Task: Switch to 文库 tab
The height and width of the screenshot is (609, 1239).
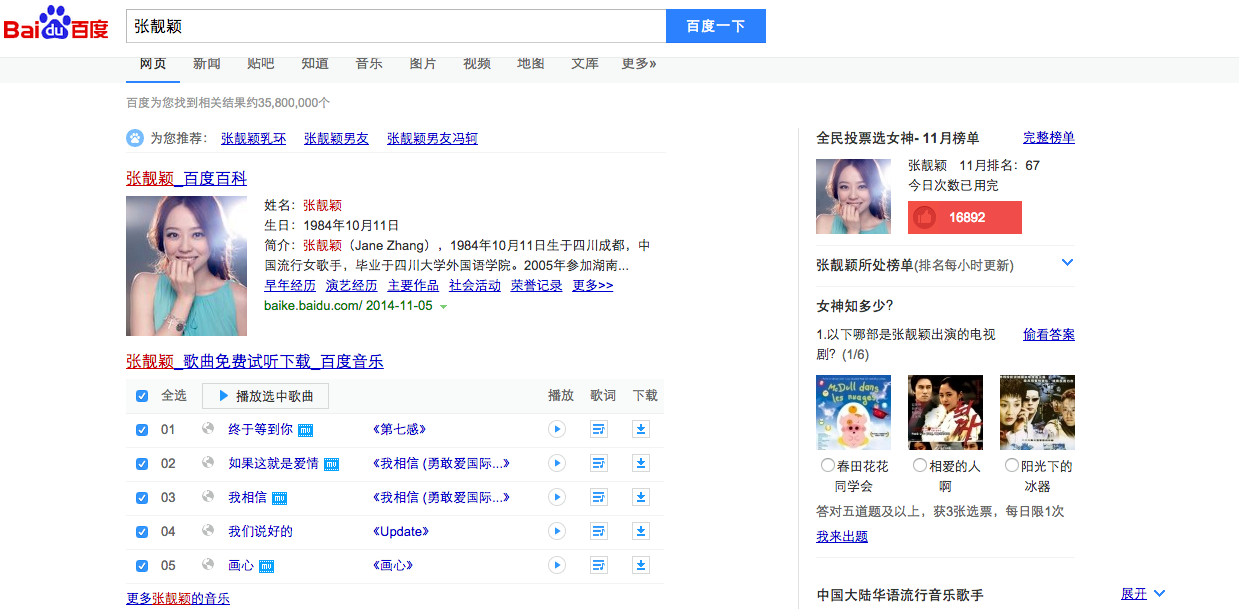Action: tap(585, 64)
